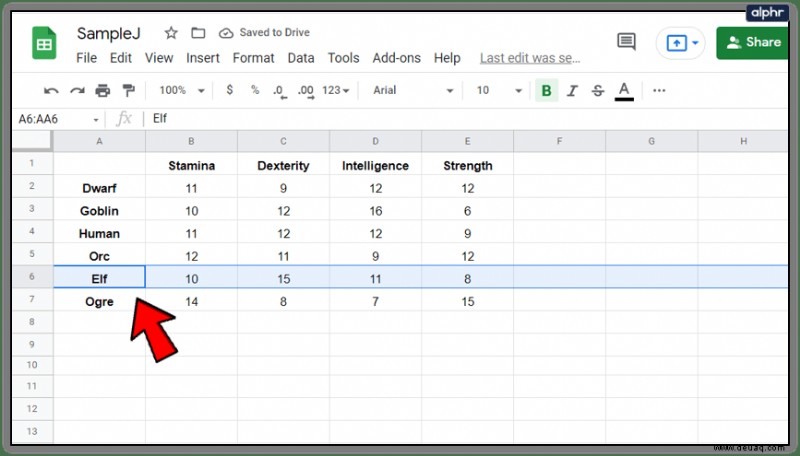Select the Human cell
Screen dimensions: 800x456
tap(99, 234)
